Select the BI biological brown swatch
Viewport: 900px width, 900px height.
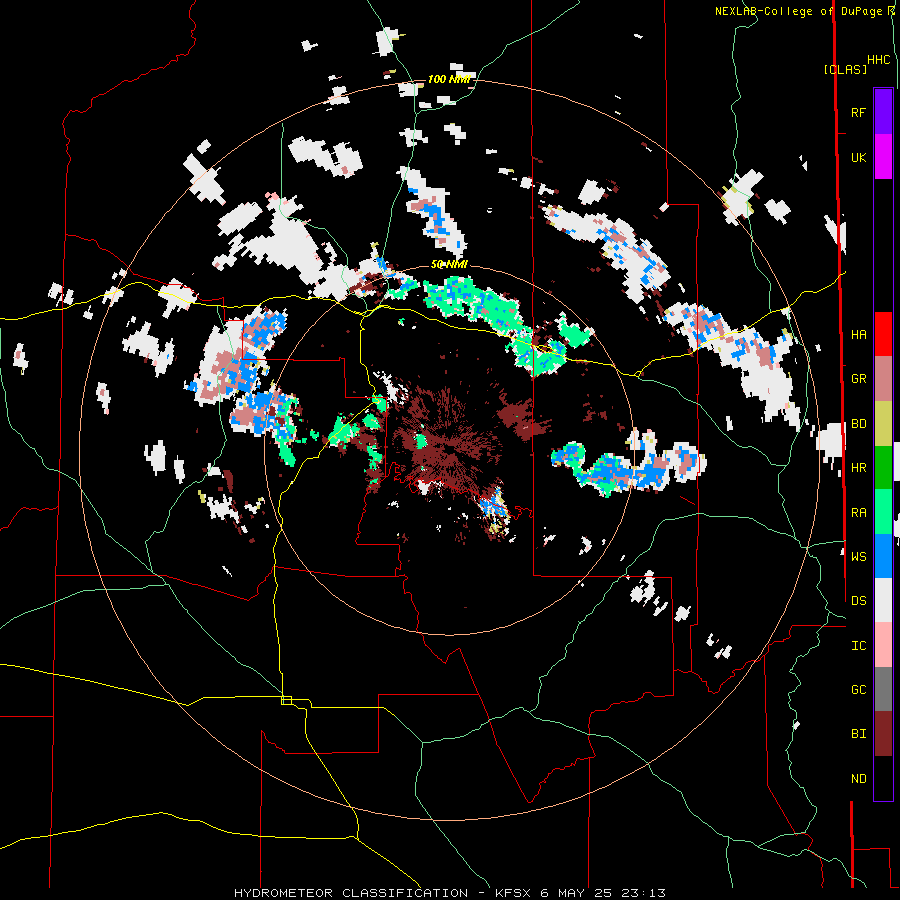(883, 734)
